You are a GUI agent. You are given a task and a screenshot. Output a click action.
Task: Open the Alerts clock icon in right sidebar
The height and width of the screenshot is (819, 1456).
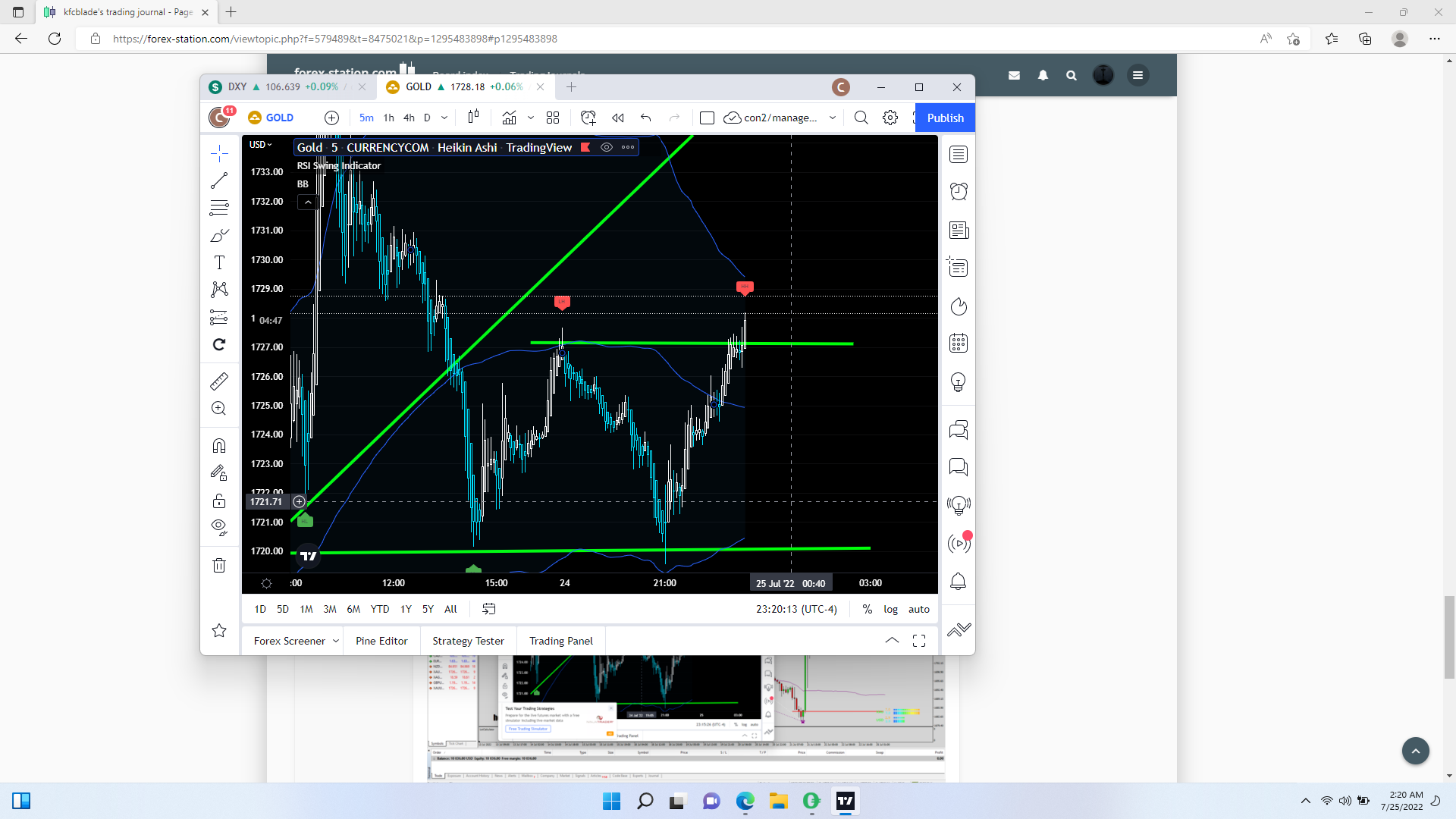(959, 191)
